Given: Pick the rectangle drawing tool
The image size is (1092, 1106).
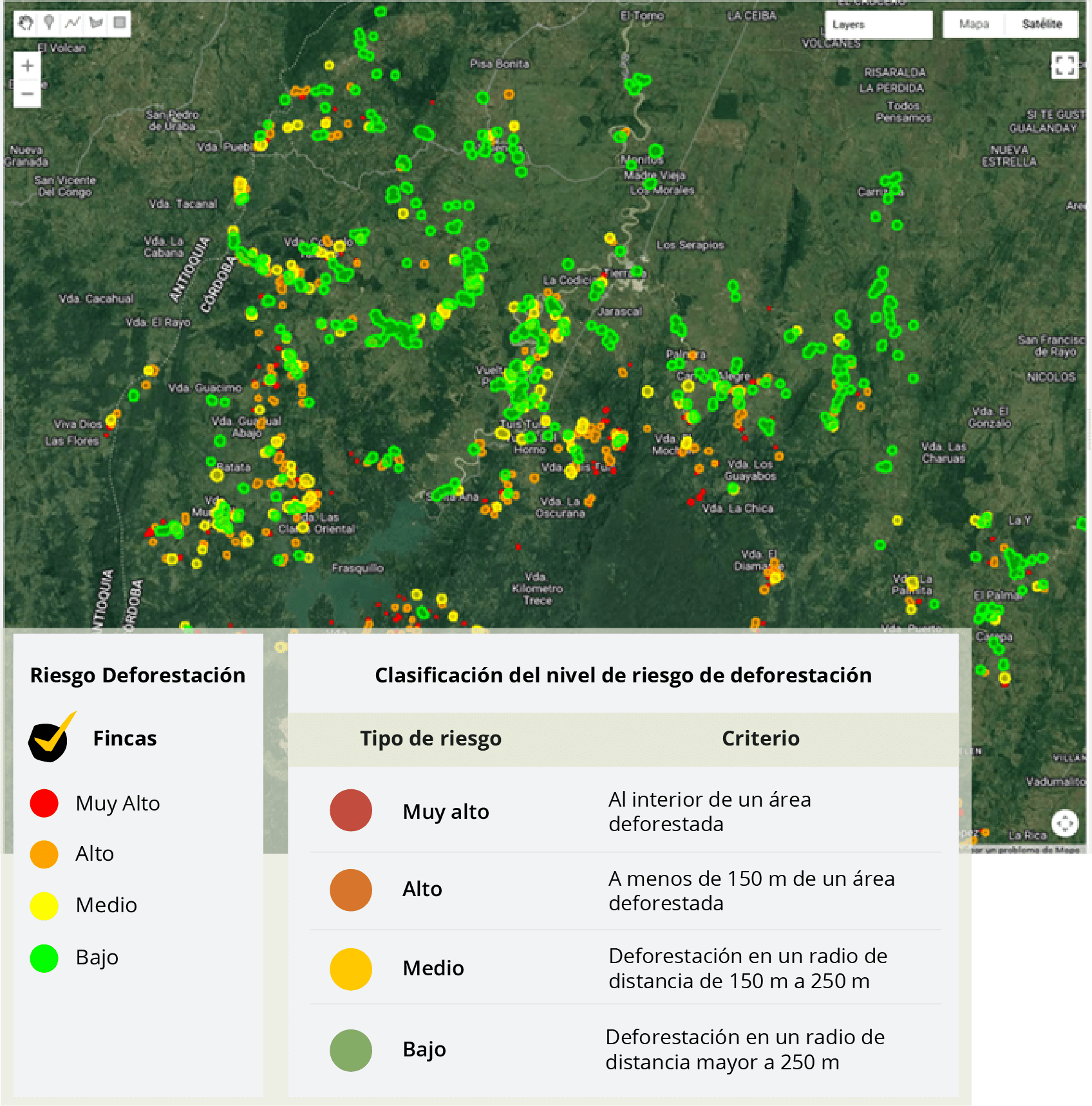Looking at the screenshot, I should click(x=119, y=24).
